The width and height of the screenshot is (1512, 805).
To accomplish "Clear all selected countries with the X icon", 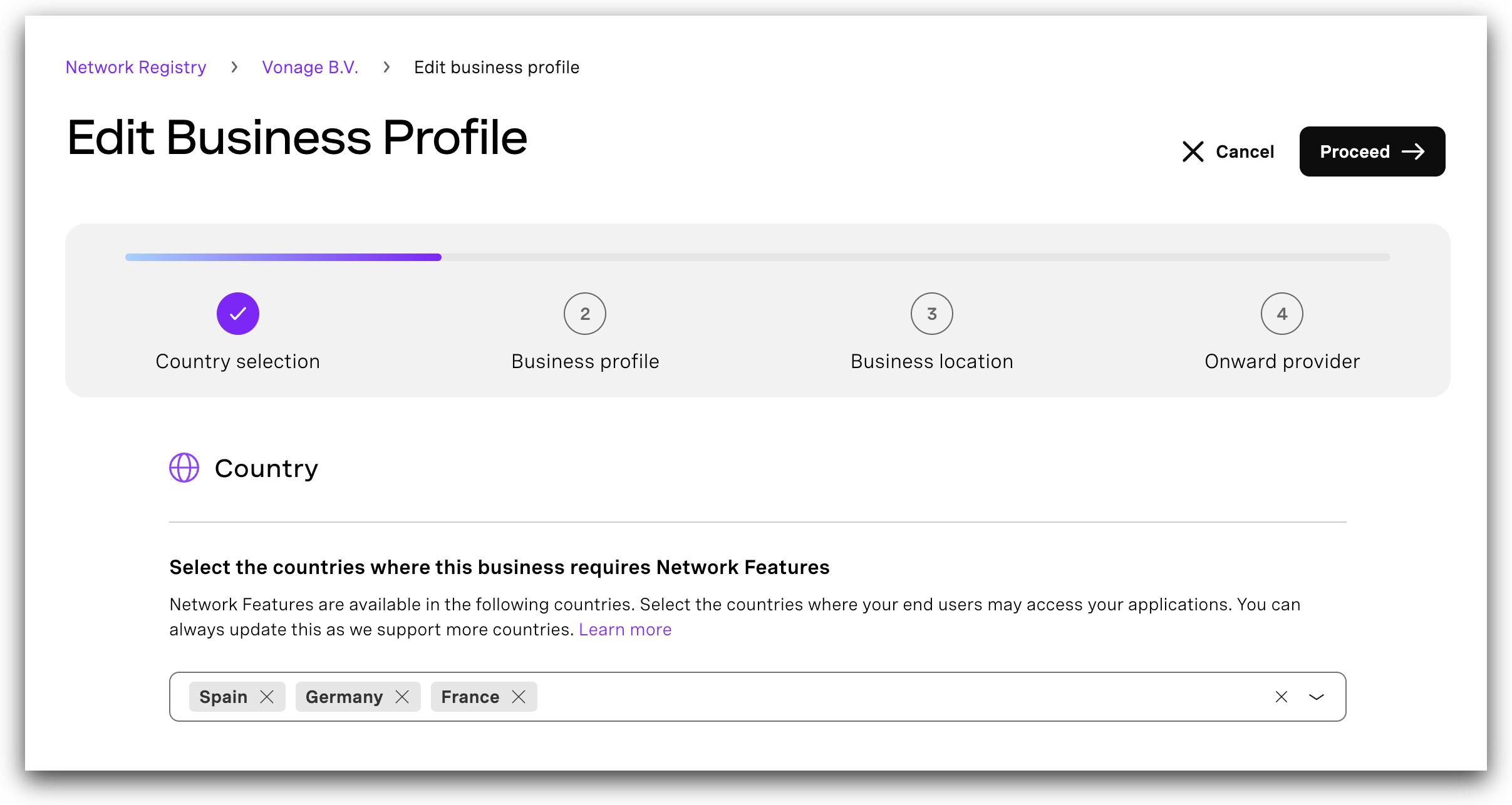I will (1281, 696).
